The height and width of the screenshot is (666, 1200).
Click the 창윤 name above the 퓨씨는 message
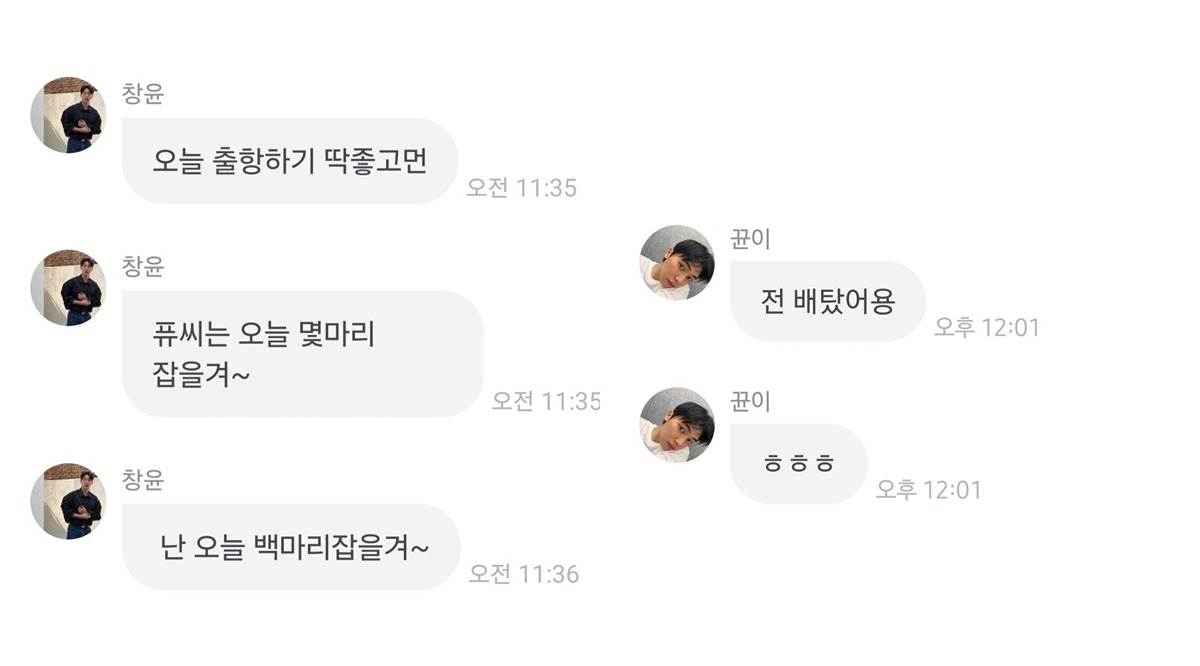(143, 267)
